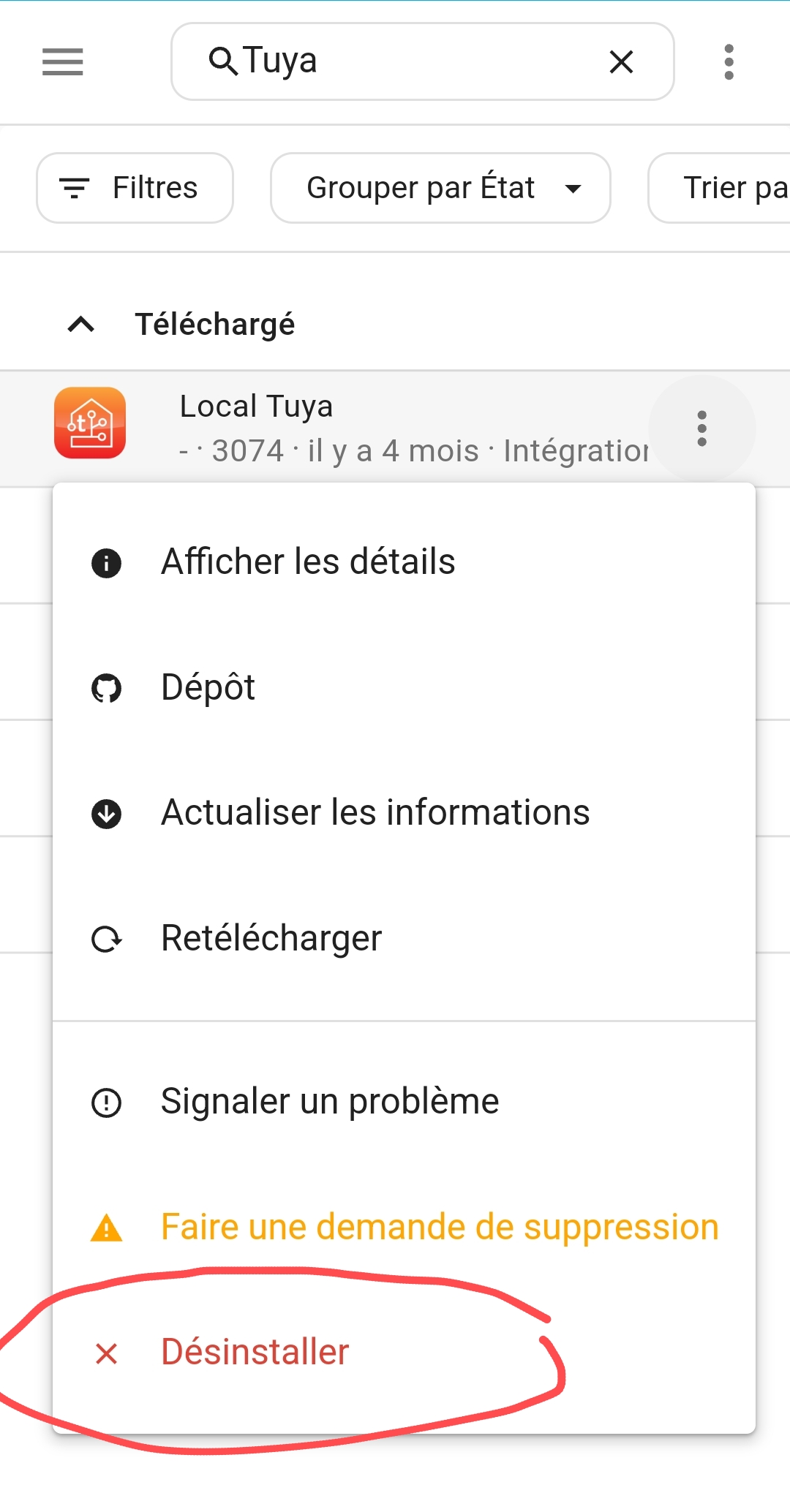Click the search magnifier icon
This screenshot has width=790, height=1512.
click(222, 61)
